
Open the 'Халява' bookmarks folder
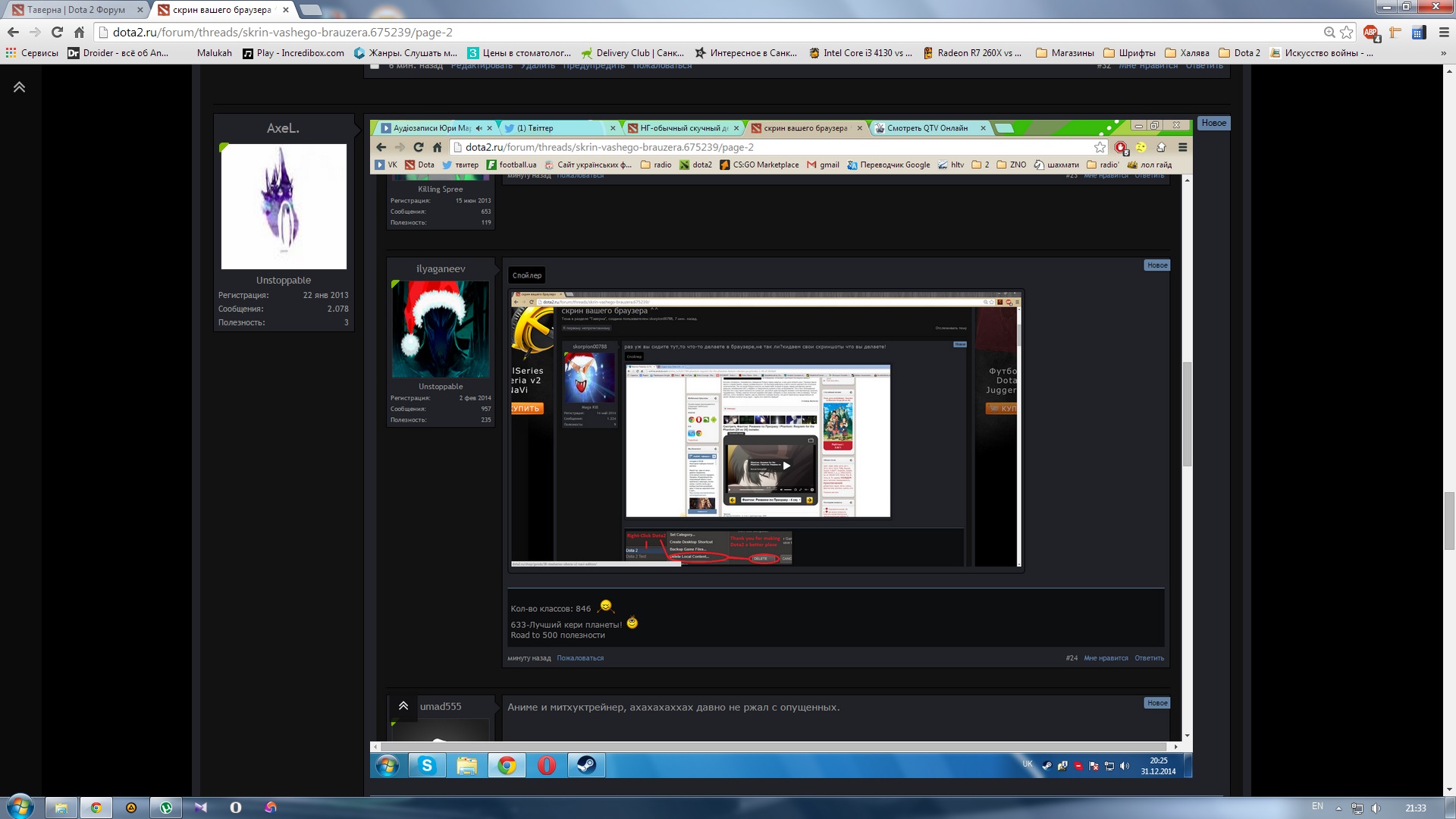(x=1187, y=53)
